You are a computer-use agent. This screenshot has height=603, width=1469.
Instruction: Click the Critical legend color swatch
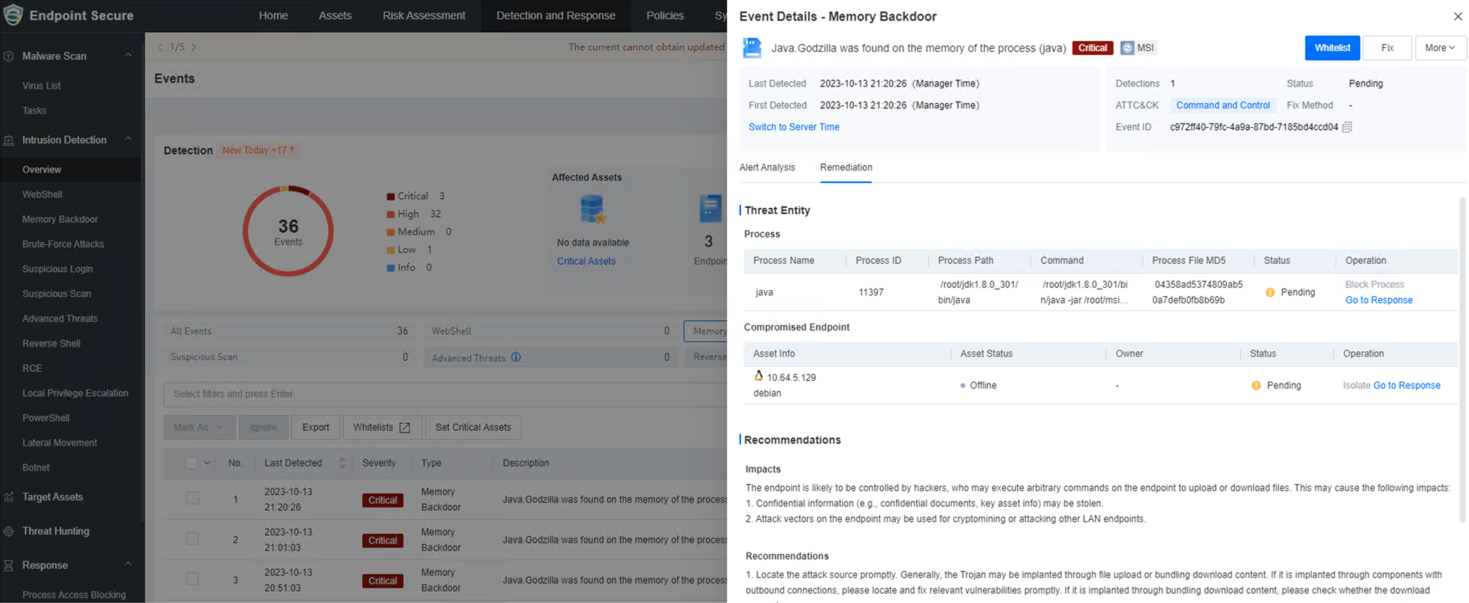[x=391, y=197]
